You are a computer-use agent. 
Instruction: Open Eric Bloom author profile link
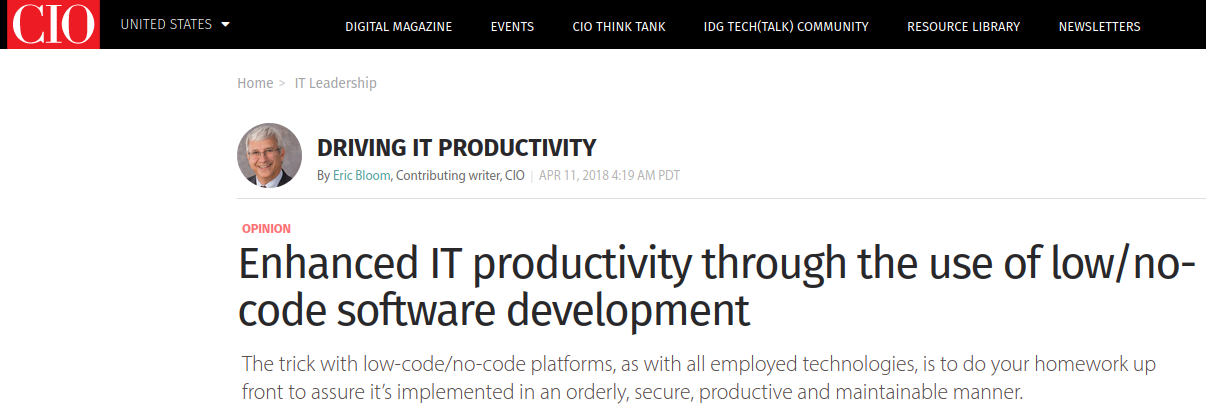361,176
